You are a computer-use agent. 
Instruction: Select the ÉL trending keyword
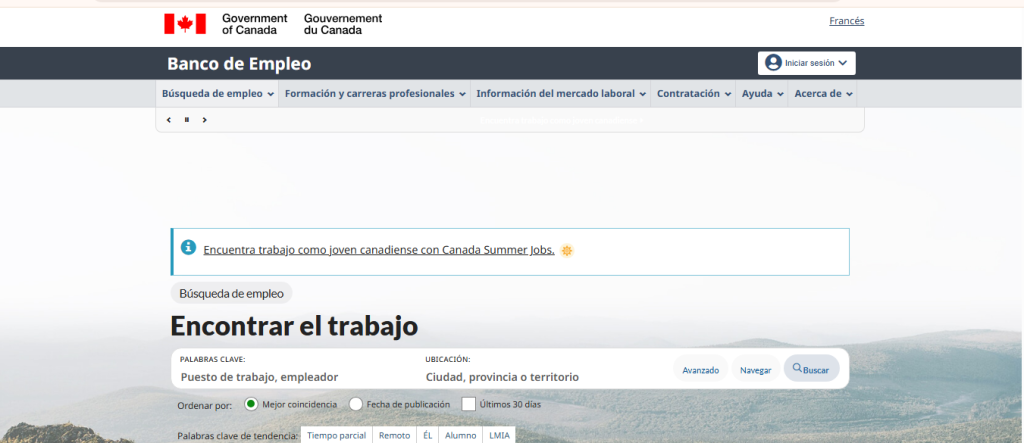click(428, 435)
